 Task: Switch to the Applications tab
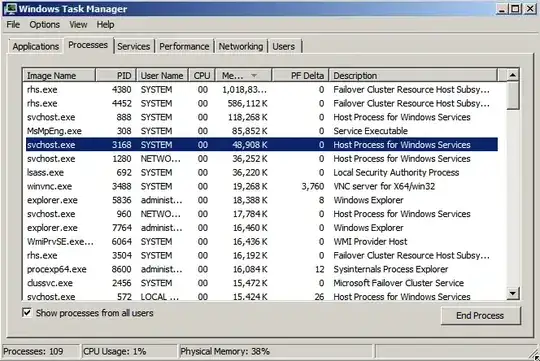click(36, 46)
